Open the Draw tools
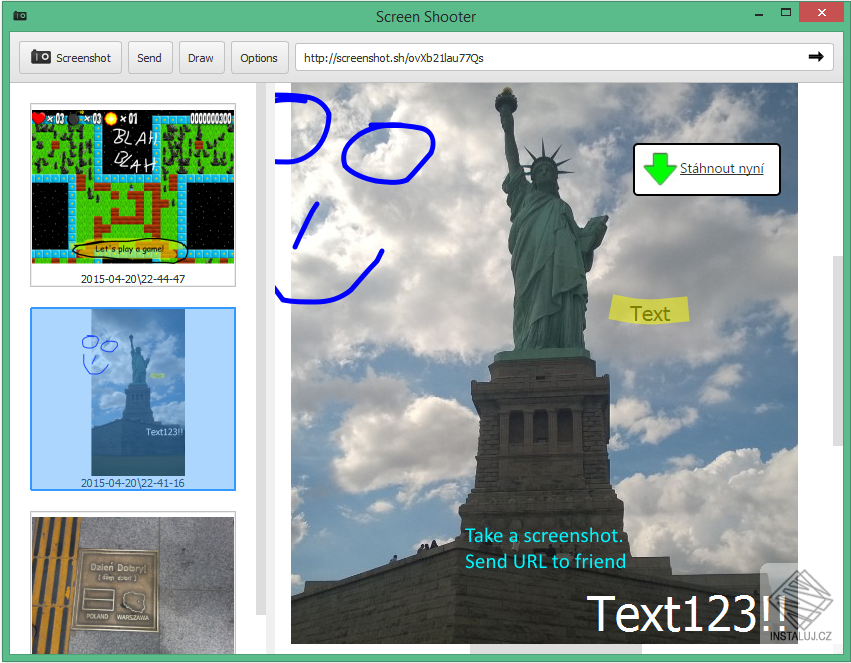851x663 pixels. [201, 58]
